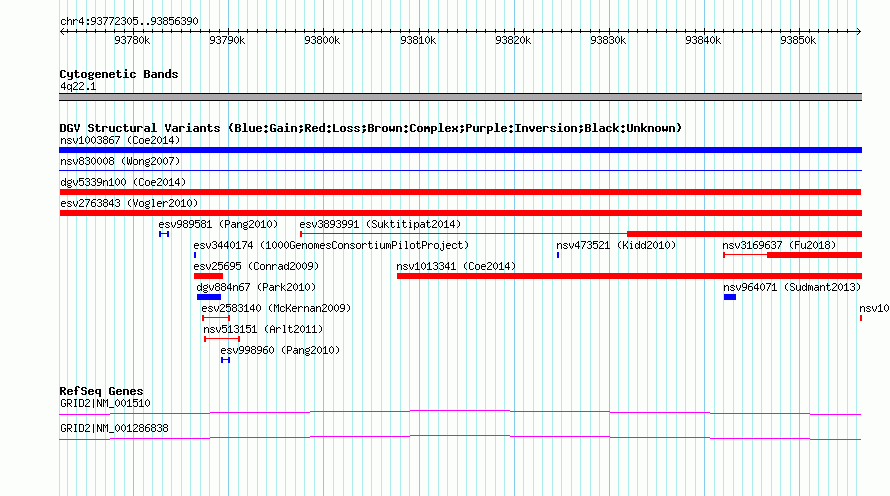This screenshot has width=890, height=496.
Task: Open the esv2583140 (McKernan2009) label
Action: (x=276, y=308)
